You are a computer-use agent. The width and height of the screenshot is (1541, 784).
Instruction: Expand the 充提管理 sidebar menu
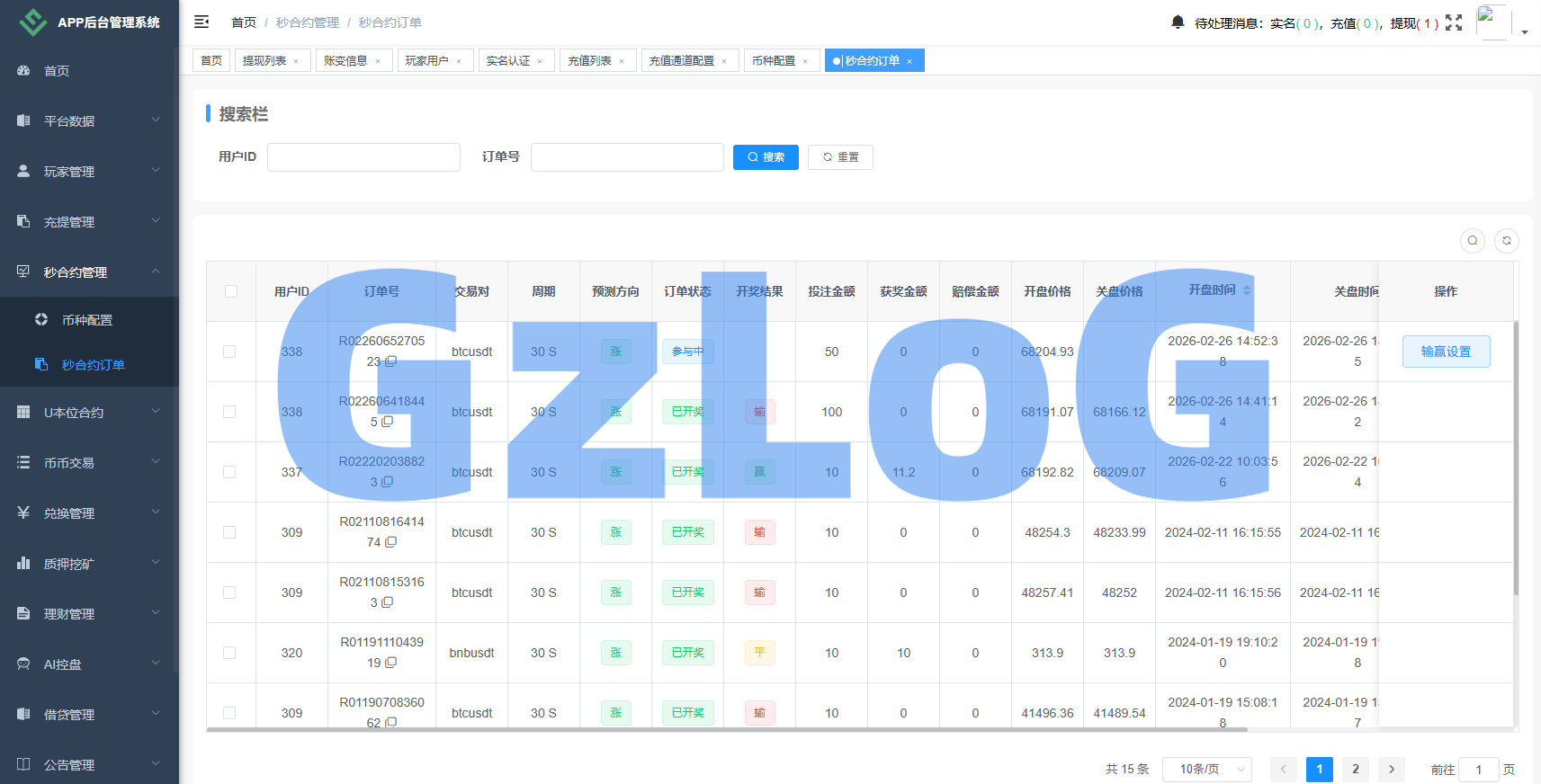89,221
